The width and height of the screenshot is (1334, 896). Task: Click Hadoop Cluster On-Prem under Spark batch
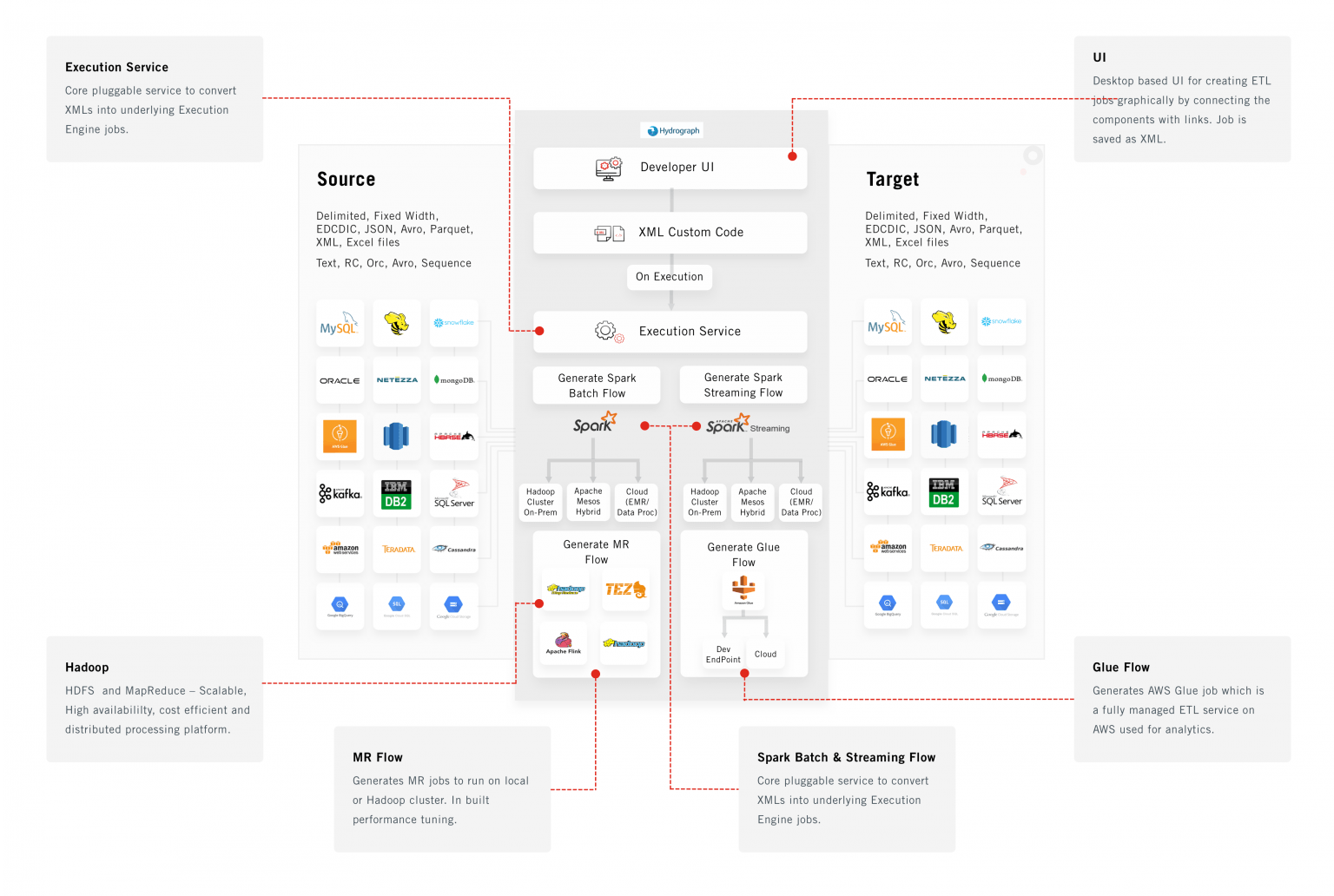pyautogui.click(x=540, y=502)
